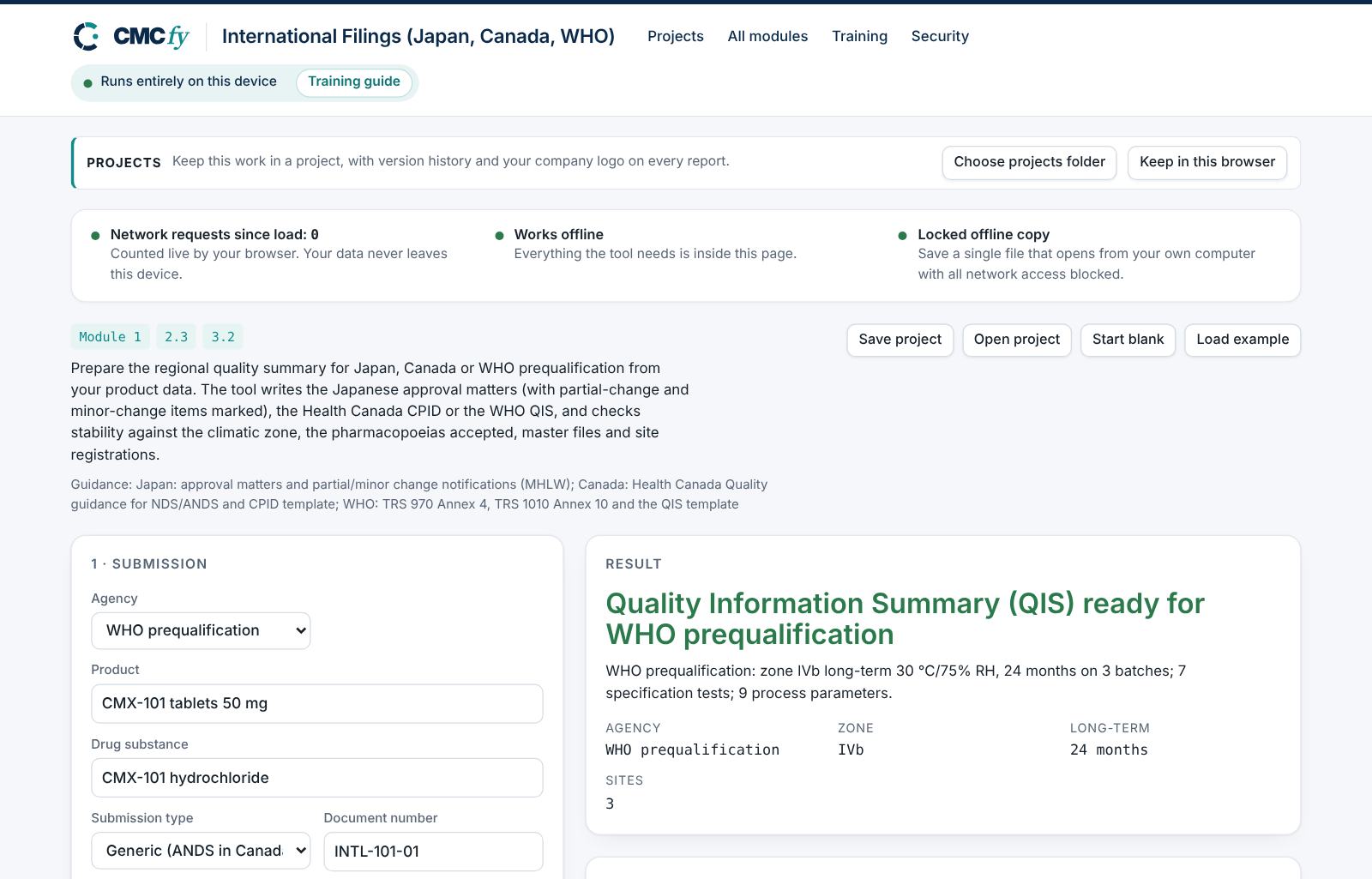Click into the Drug substance field
1372x879 pixels.
[x=317, y=778]
